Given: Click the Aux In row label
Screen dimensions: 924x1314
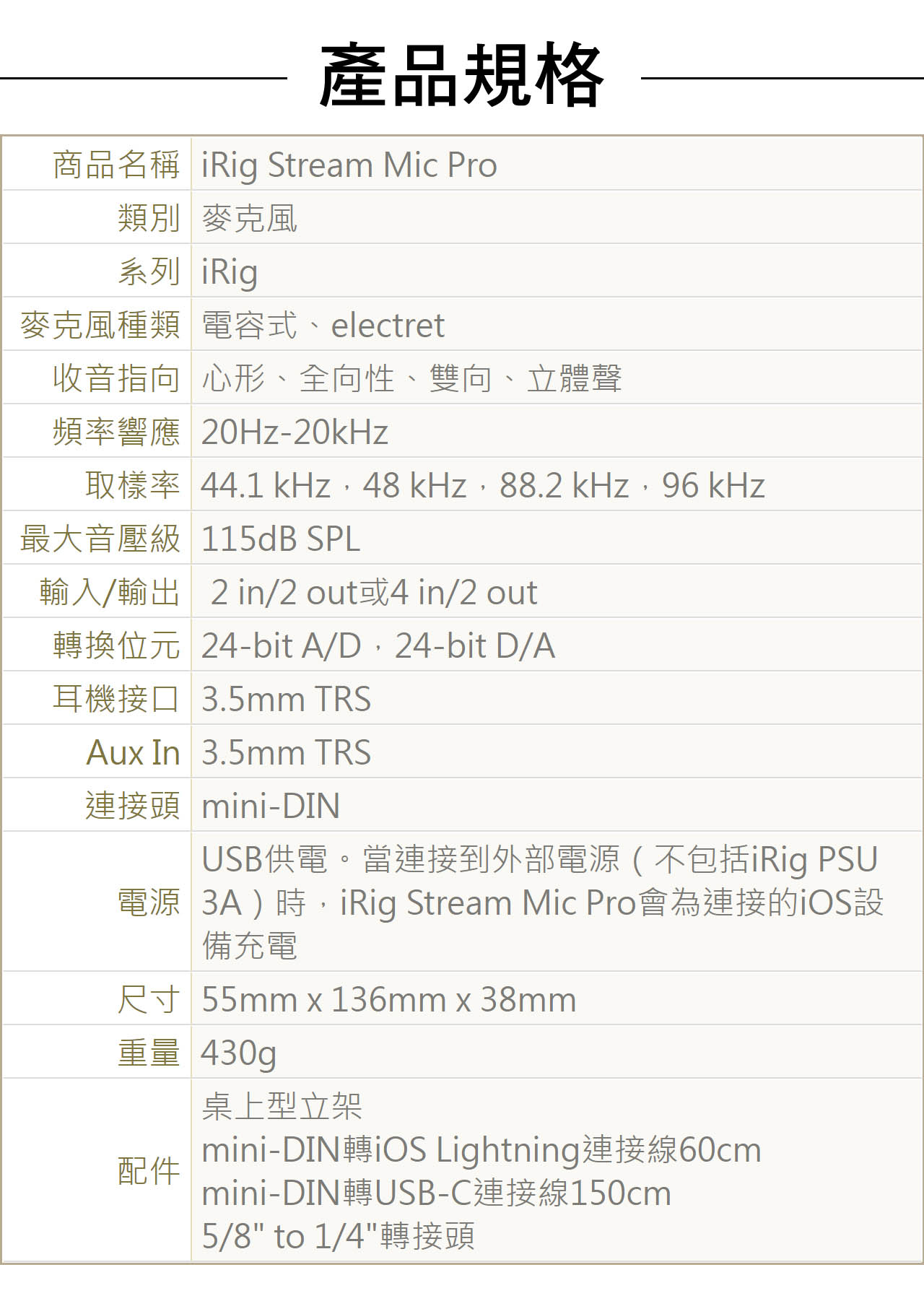Looking at the screenshot, I should [134, 752].
